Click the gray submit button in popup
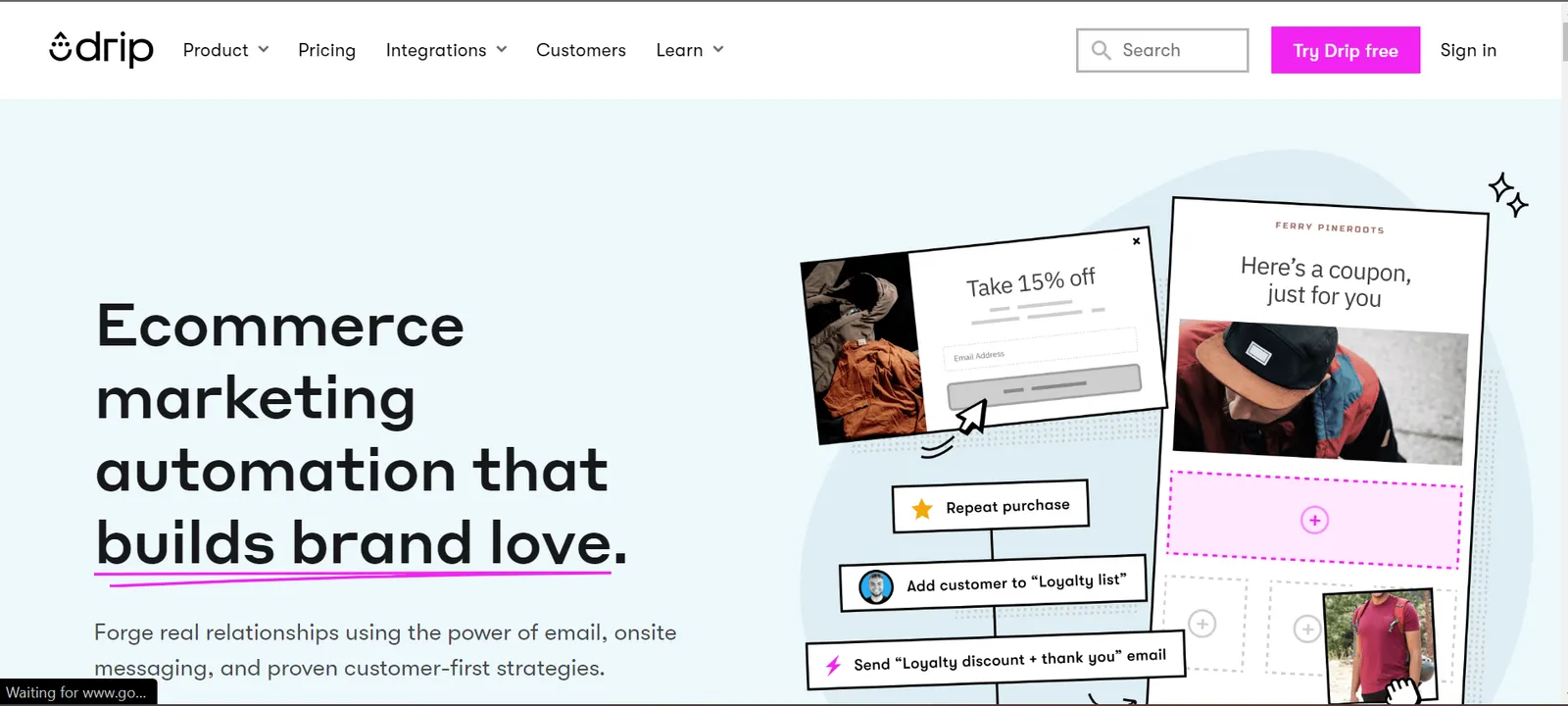Screen dimensions: 1568x706 1044,386
